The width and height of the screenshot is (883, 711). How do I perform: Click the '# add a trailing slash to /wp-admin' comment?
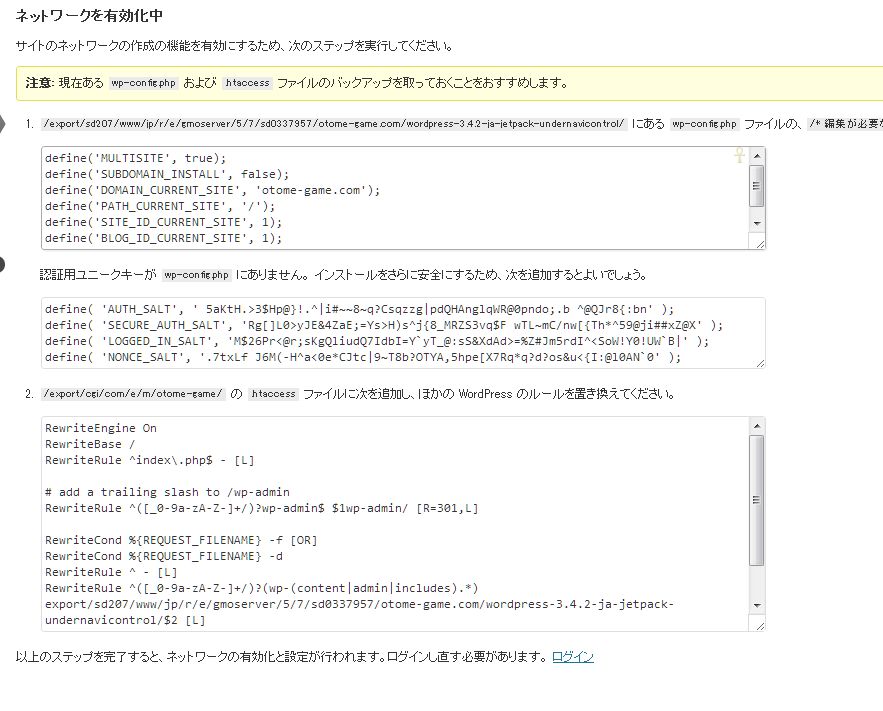[x=167, y=492]
